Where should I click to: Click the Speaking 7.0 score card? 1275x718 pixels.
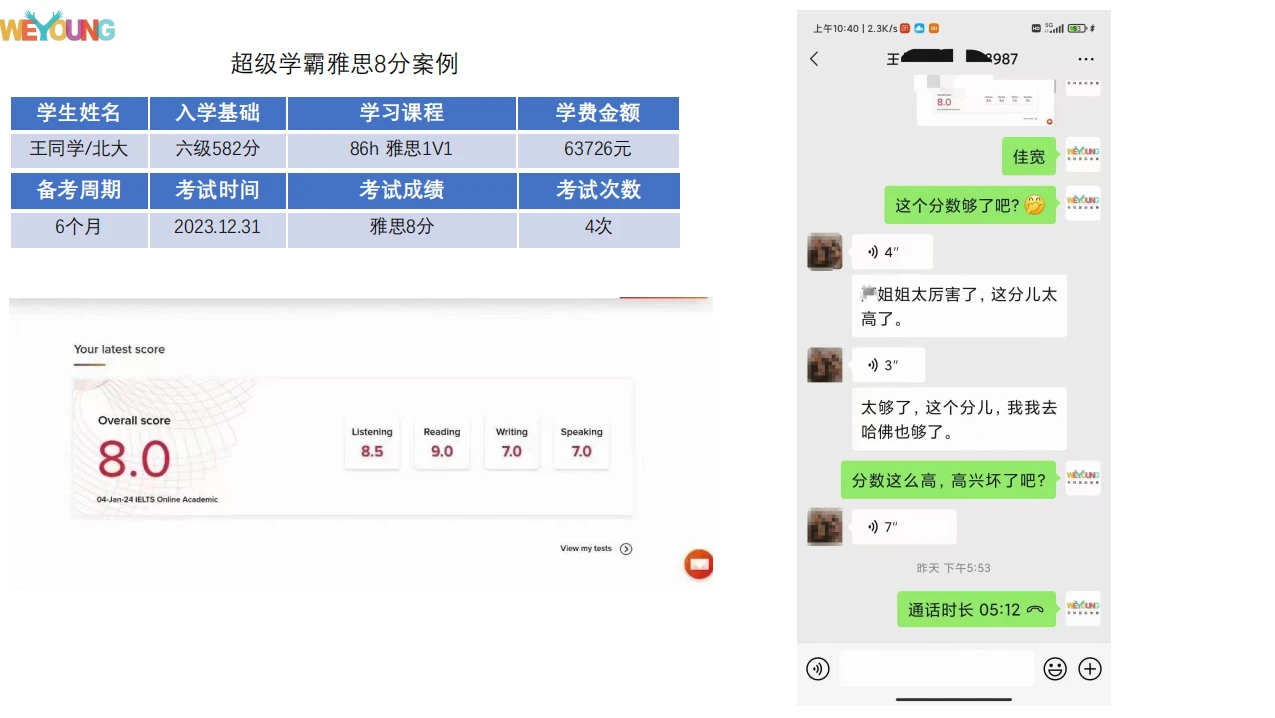point(582,443)
